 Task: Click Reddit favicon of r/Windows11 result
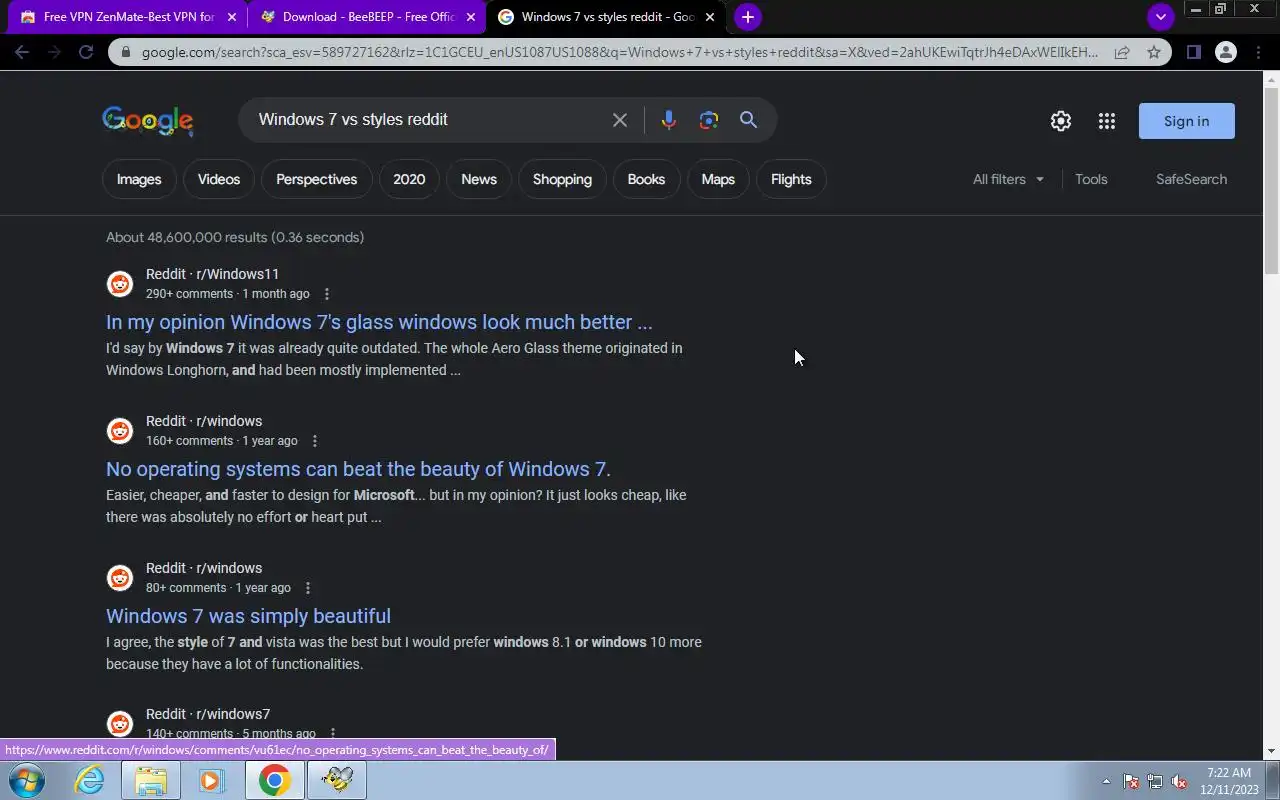click(120, 284)
